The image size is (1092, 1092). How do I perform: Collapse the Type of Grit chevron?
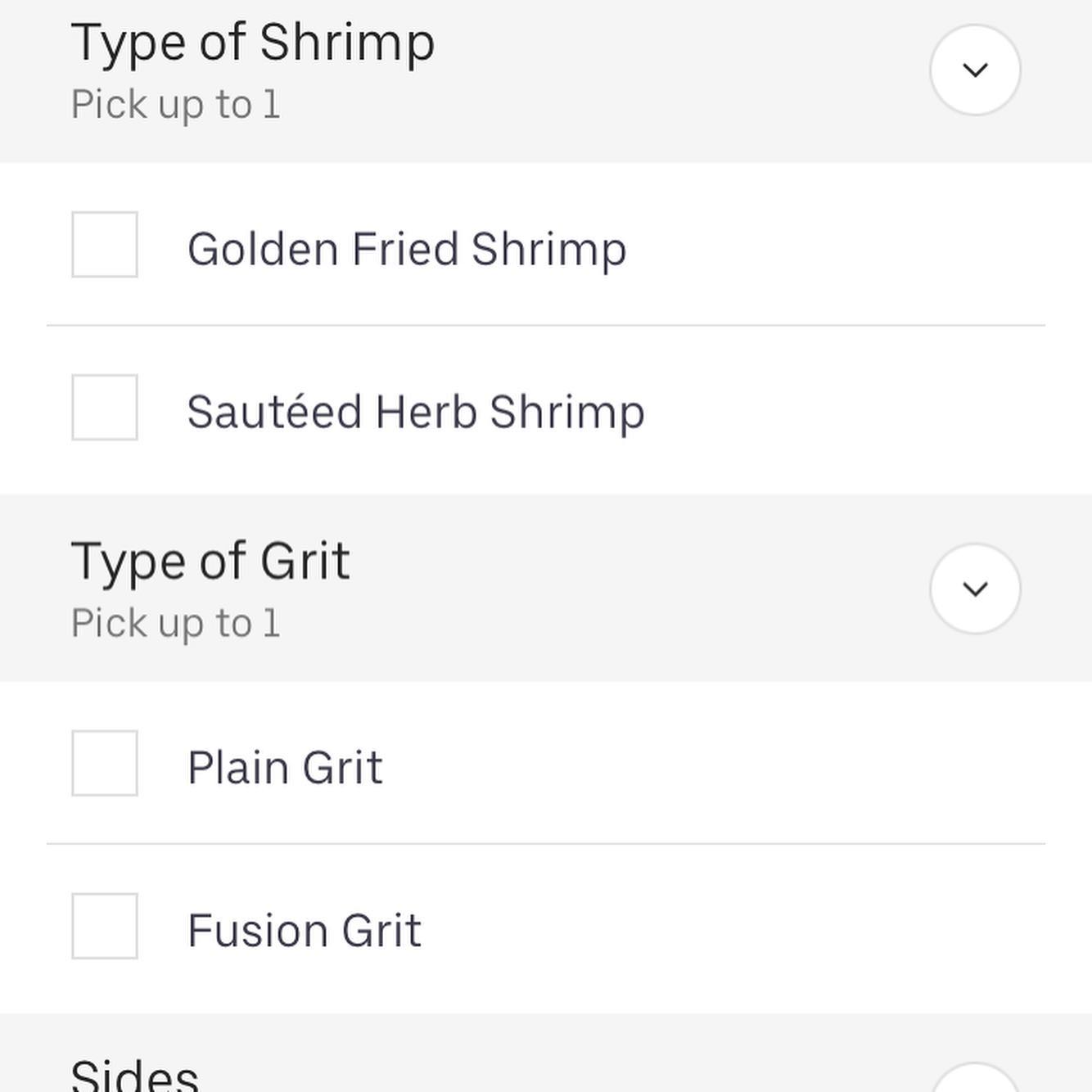975,589
